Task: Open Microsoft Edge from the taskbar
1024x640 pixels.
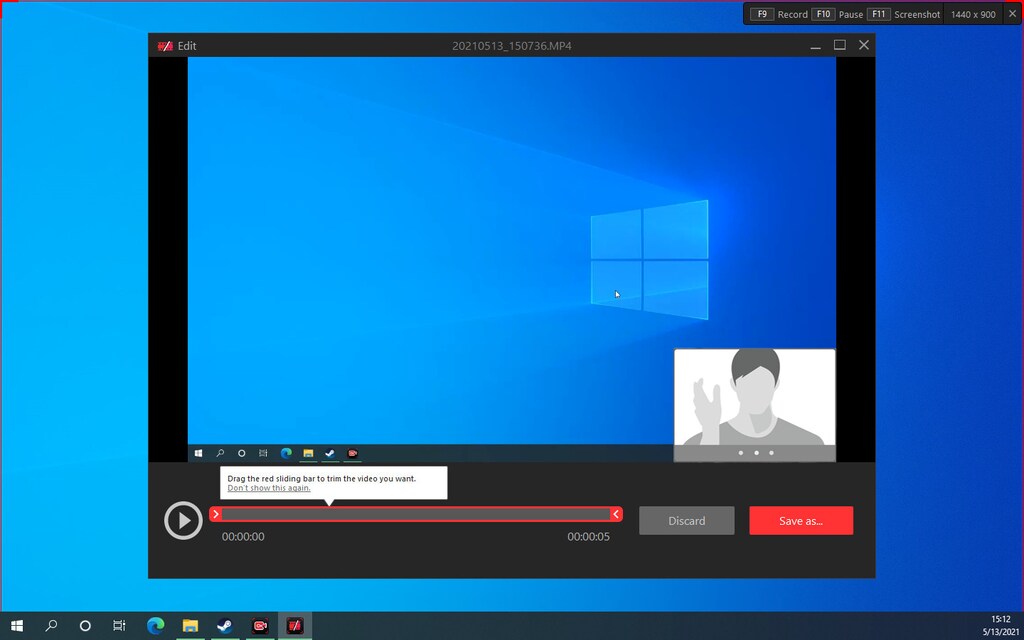Action: 155,626
